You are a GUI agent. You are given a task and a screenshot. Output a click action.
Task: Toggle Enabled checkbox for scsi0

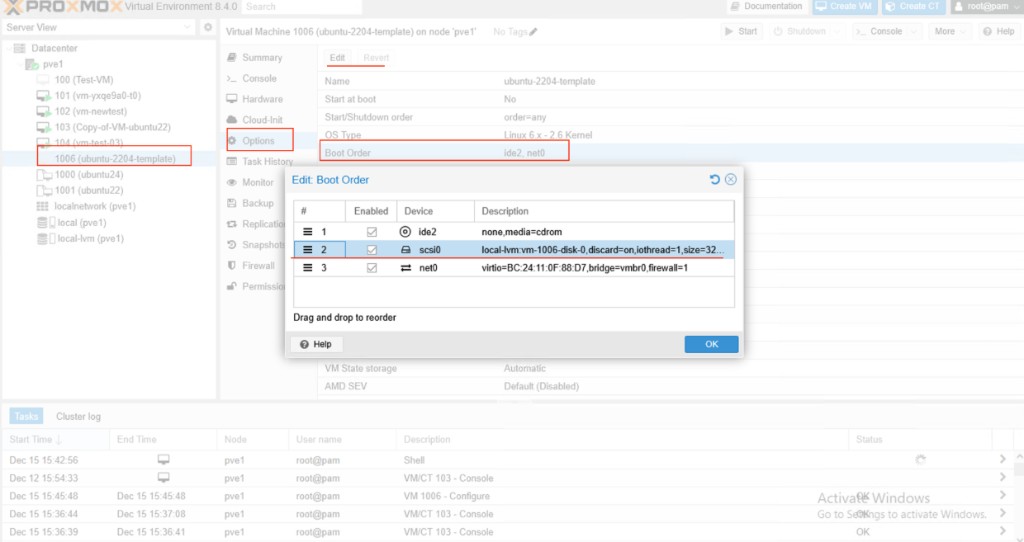point(372,249)
